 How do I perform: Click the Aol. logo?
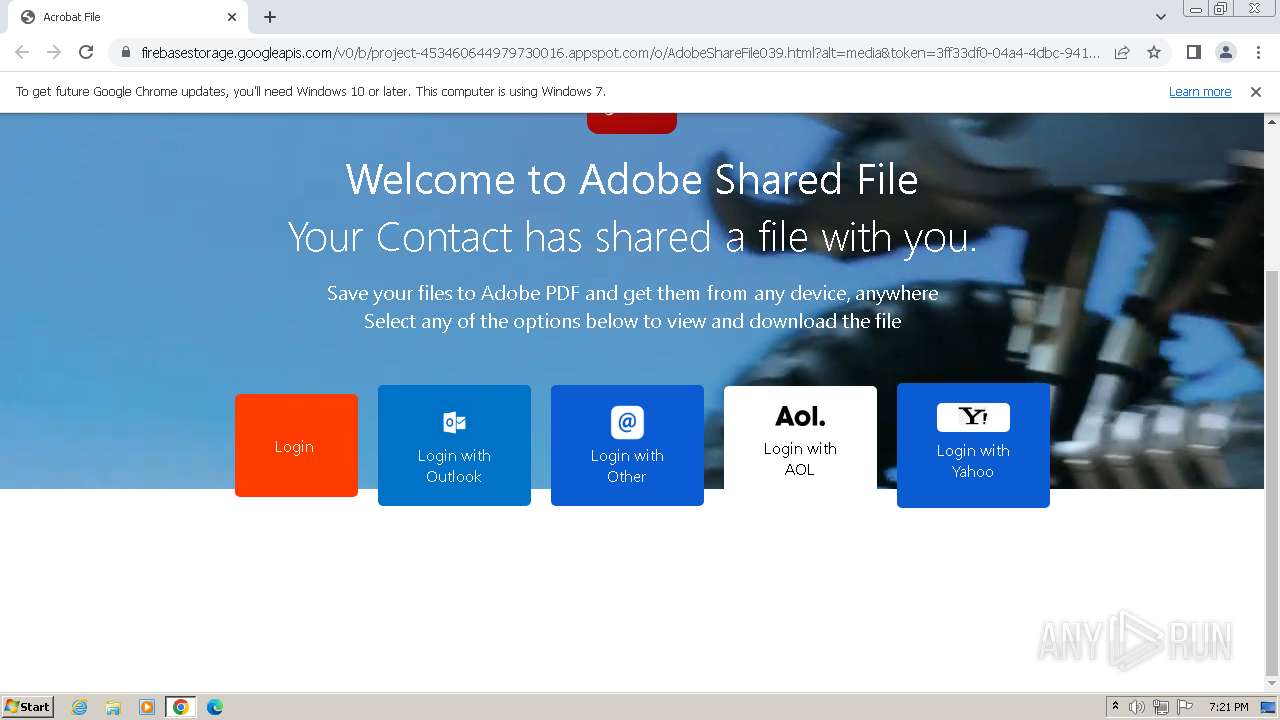(800, 416)
